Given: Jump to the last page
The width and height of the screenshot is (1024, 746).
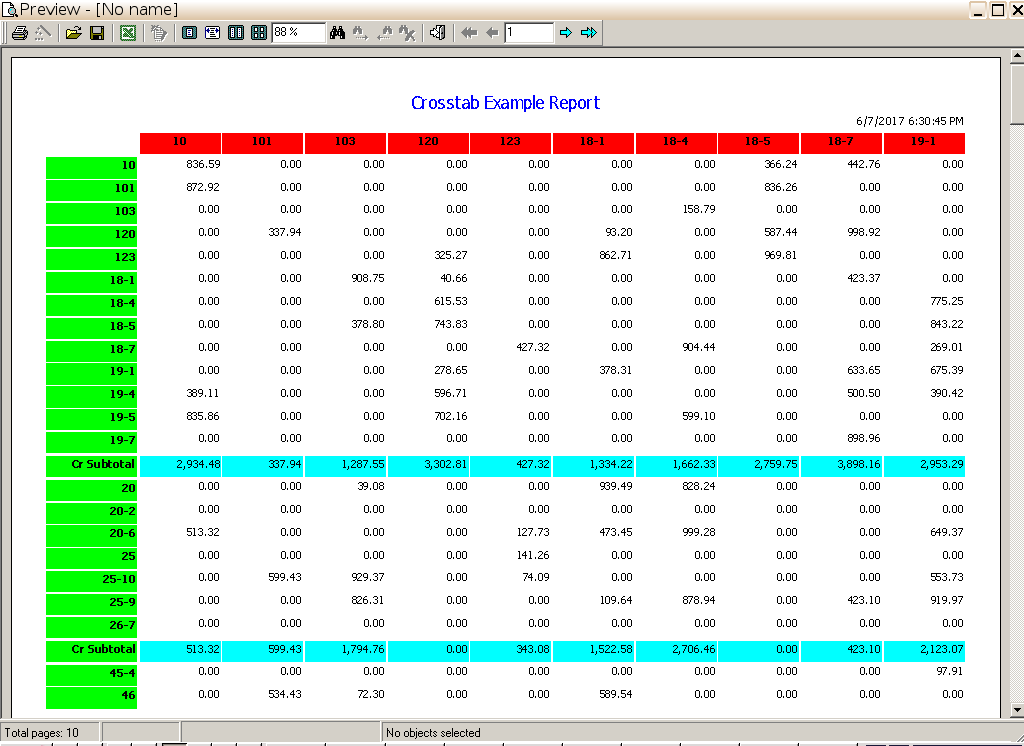Looking at the screenshot, I should 589,33.
